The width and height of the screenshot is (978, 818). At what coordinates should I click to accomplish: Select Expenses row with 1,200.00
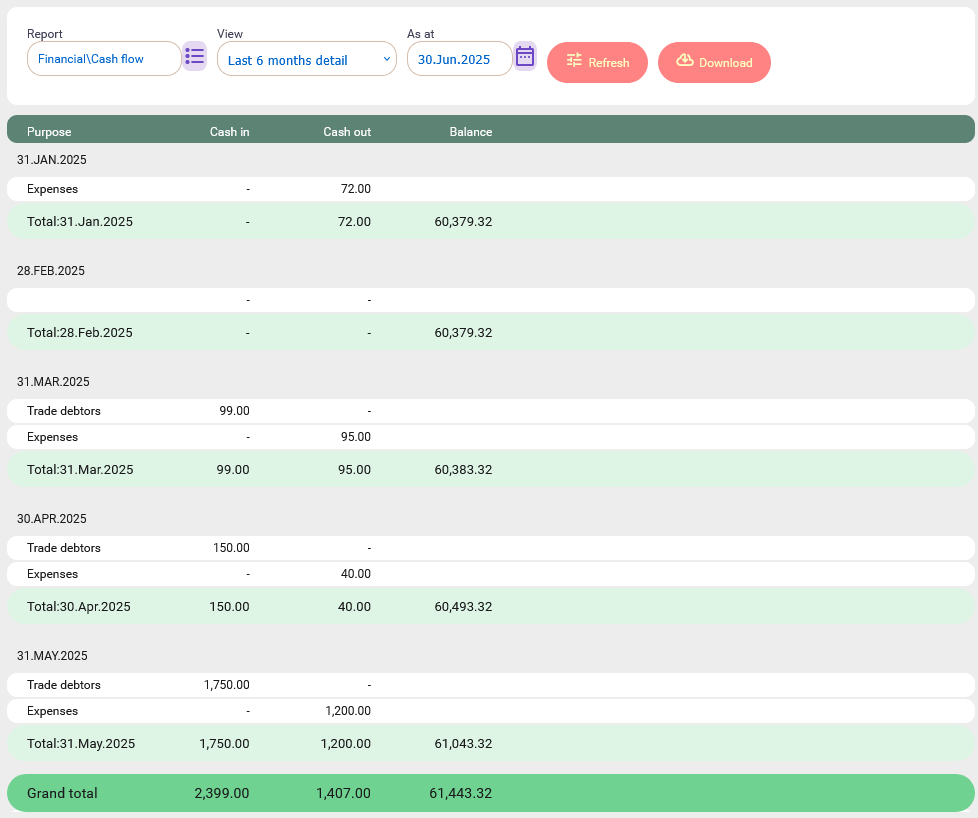[491, 711]
